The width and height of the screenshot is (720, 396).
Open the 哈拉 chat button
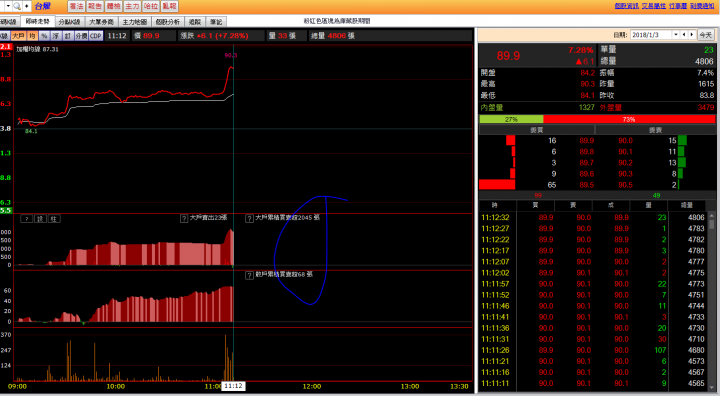coord(151,6)
